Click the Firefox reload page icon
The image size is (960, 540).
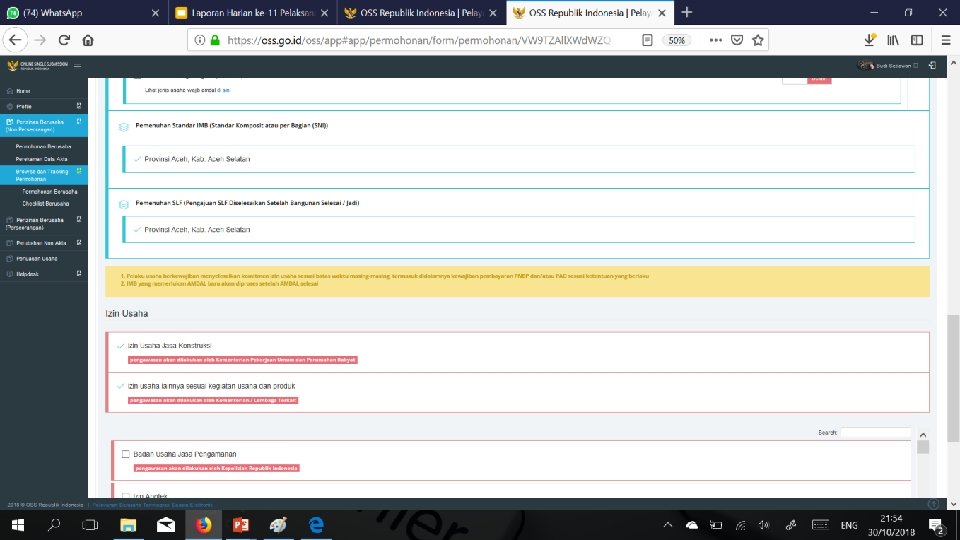[64, 40]
